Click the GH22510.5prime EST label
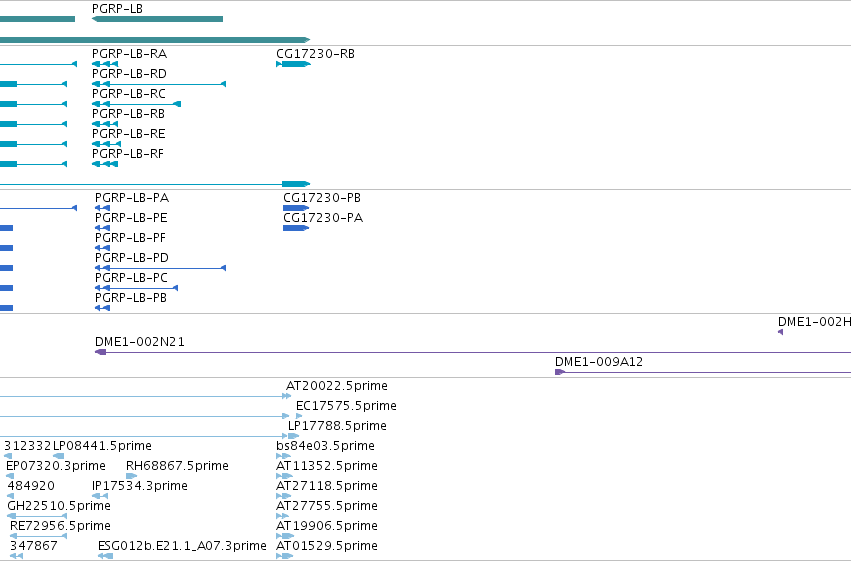 59,506
